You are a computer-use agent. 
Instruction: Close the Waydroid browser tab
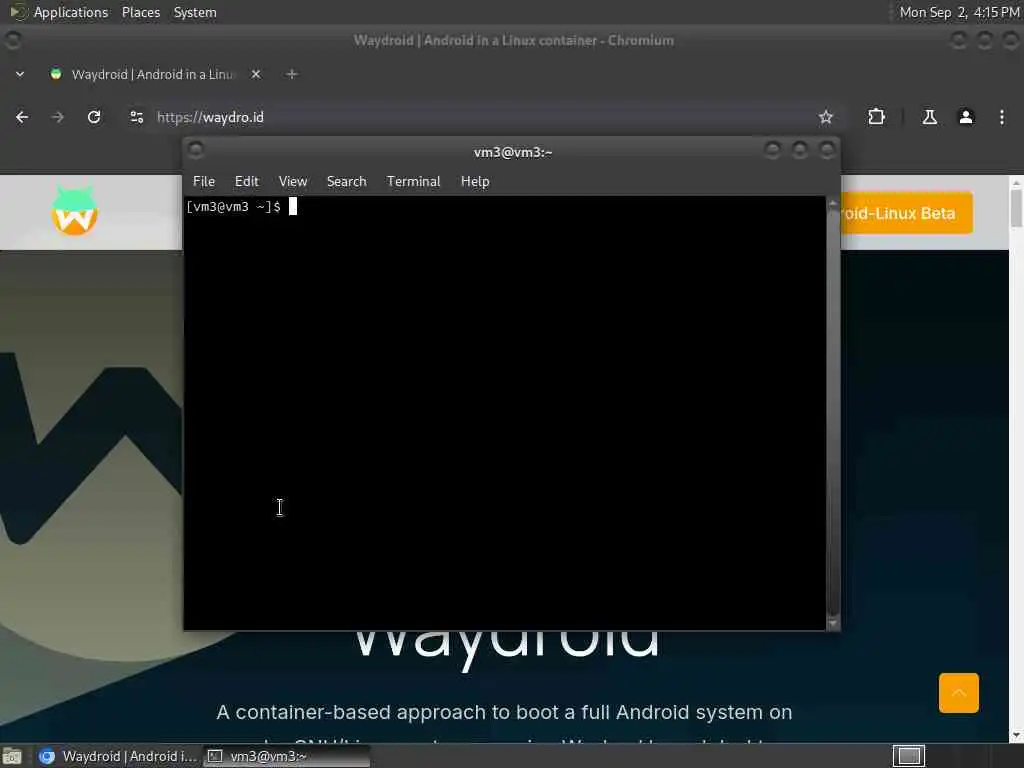[256, 74]
